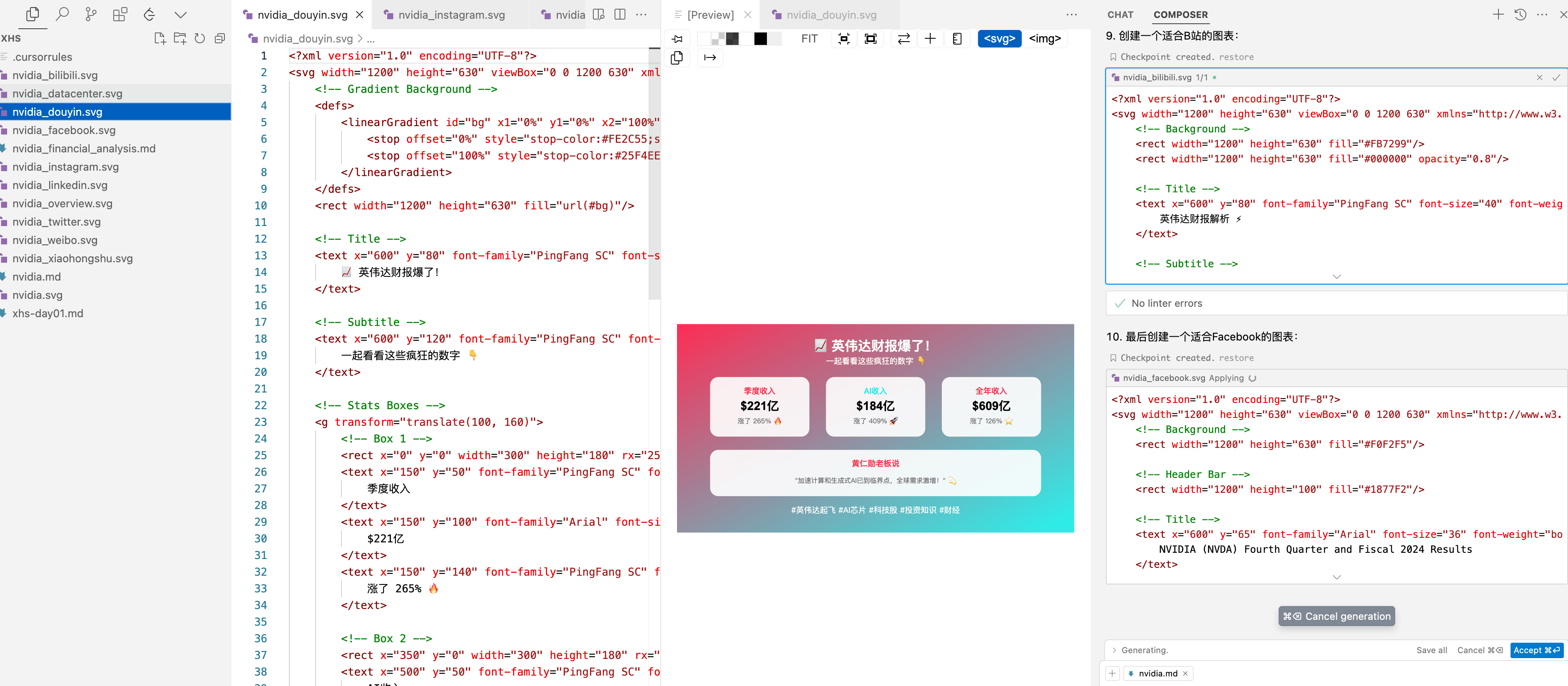Click the FIT zoom label
Viewport: 1568px width, 686px height.
[809, 39]
